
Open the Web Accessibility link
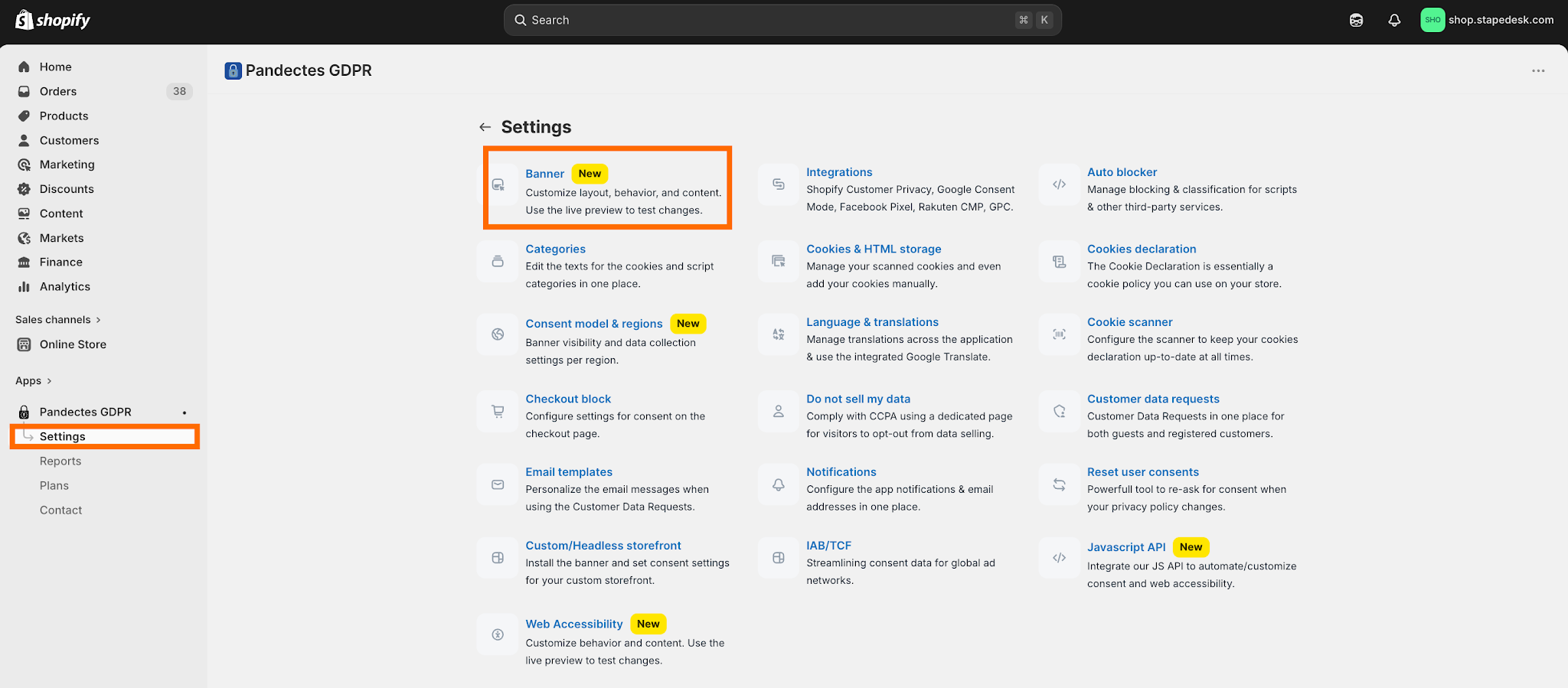click(574, 624)
